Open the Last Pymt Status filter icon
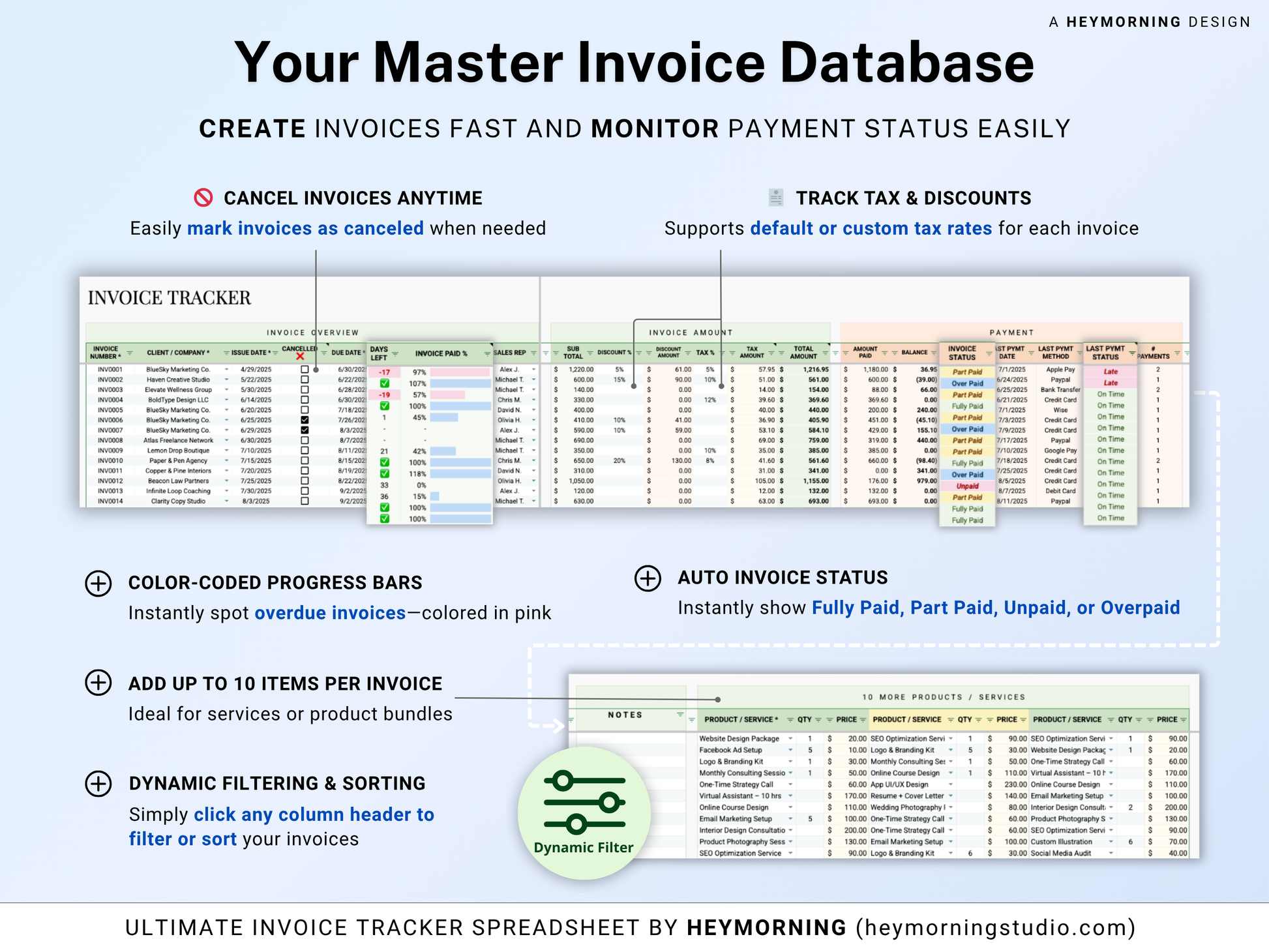Screen dimensions: 1269x952 [x=1132, y=353]
